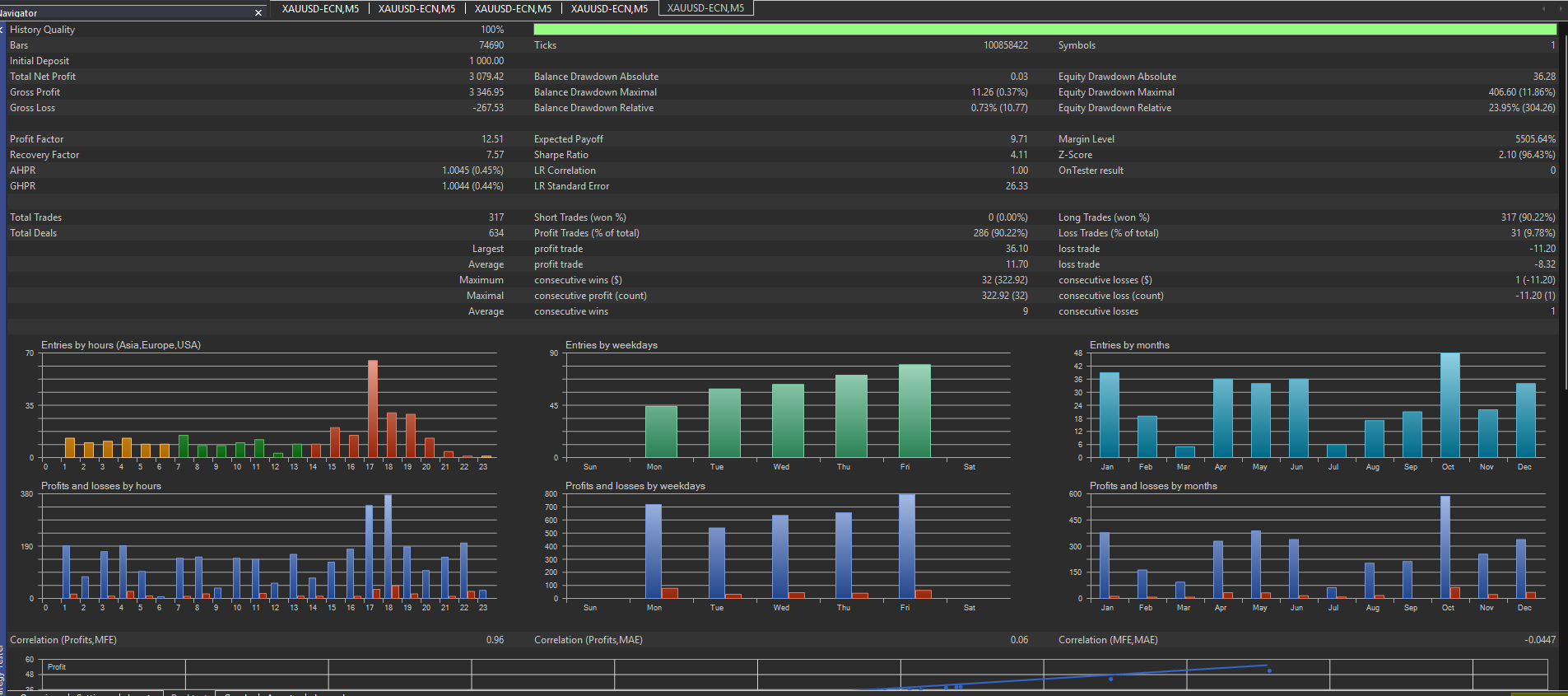Click the Equity Drawdown Maximal value
This screenshot has width=1568, height=696.
coord(1521,92)
